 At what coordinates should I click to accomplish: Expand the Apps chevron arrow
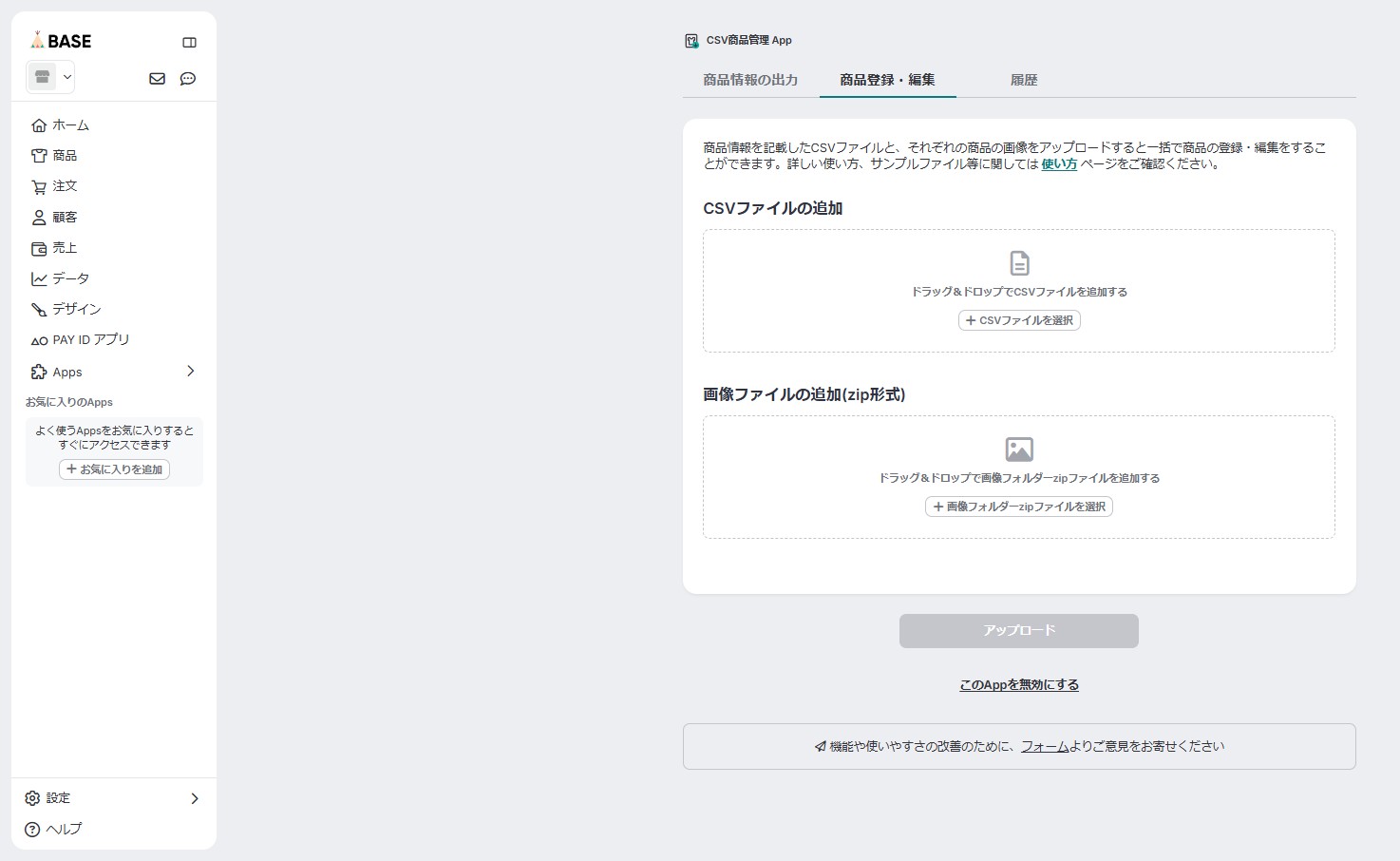point(191,371)
